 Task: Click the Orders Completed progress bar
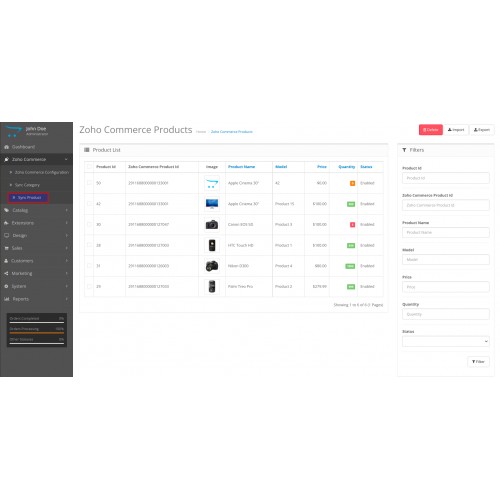(x=37, y=323)
